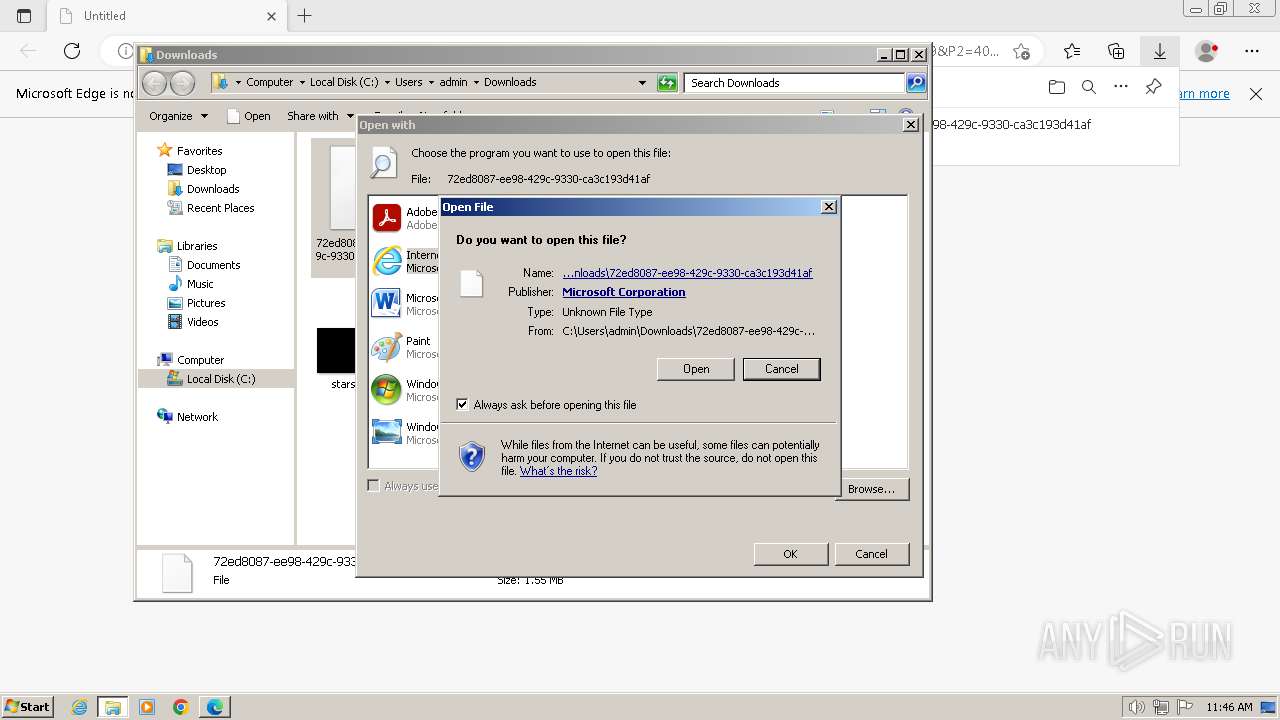This screenshot has height=720, width=1280.
Task: Select Windows Photo Viewer program icon
Action: [387, 433]
